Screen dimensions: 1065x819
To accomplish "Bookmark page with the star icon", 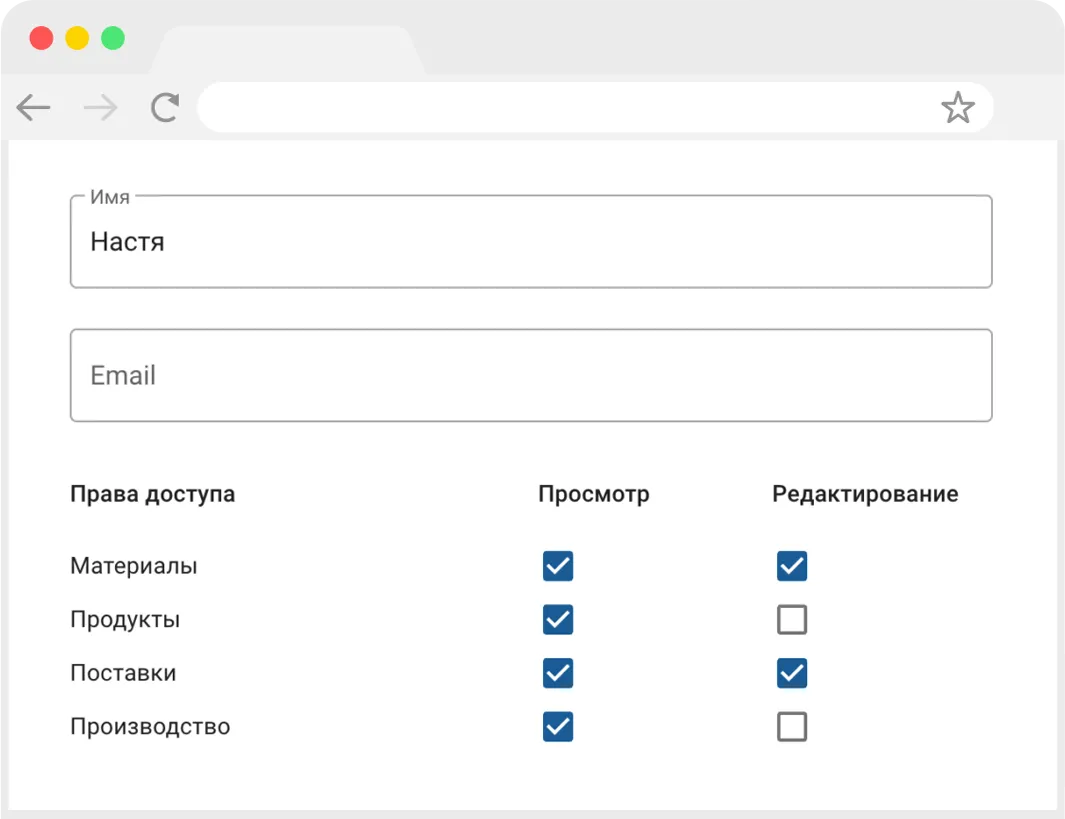I will (958, 107).
